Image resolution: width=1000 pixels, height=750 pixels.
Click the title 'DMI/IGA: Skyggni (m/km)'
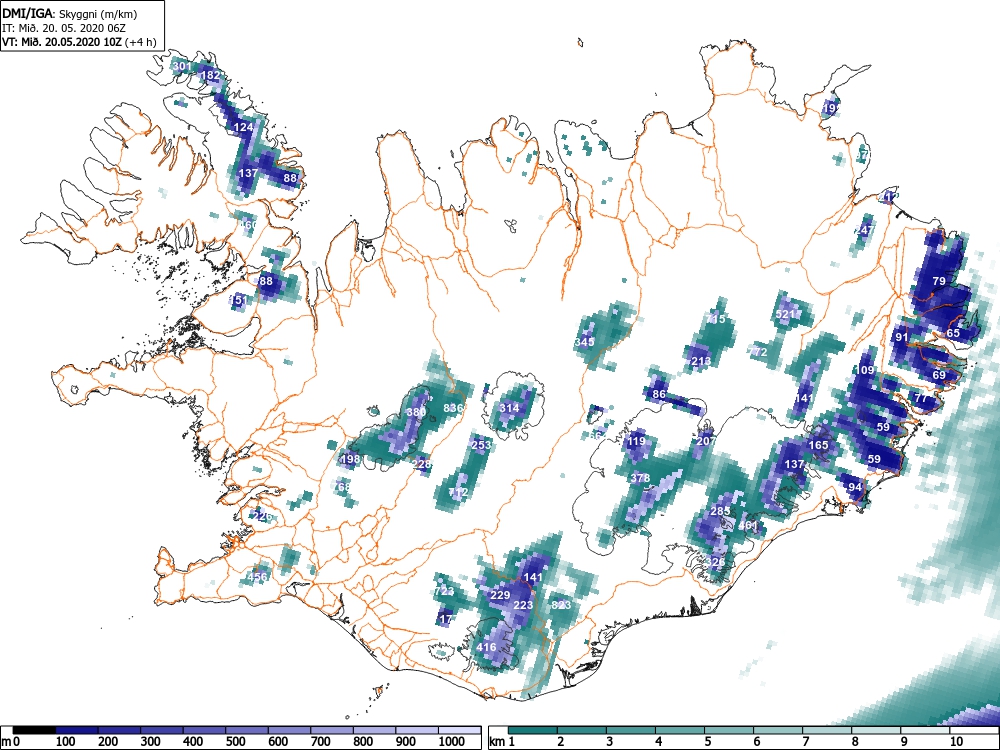point(70,13)
